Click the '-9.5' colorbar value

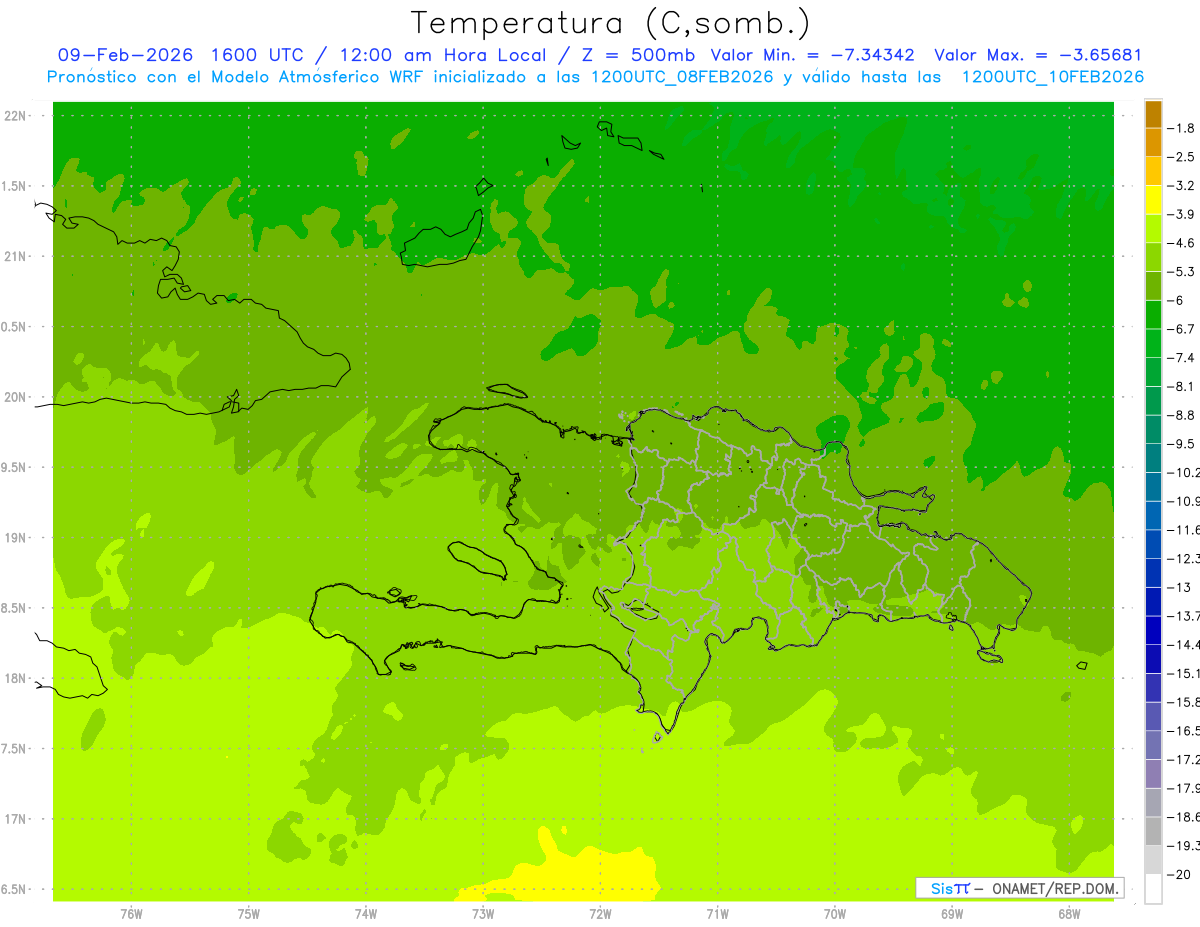(x=1181, y=443)
